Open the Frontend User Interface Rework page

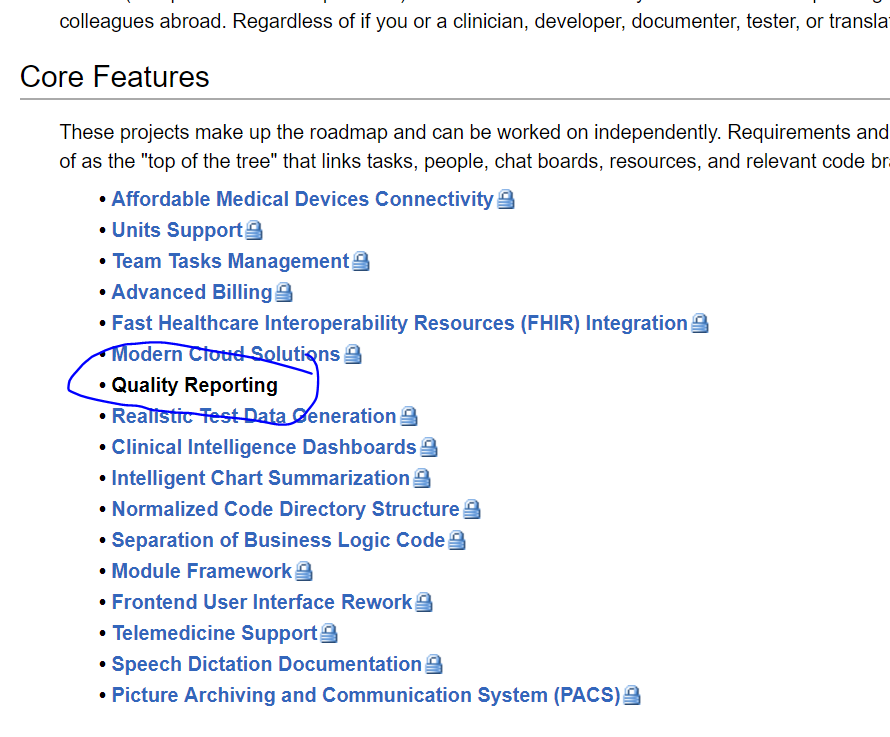click(x=261, y=602)
